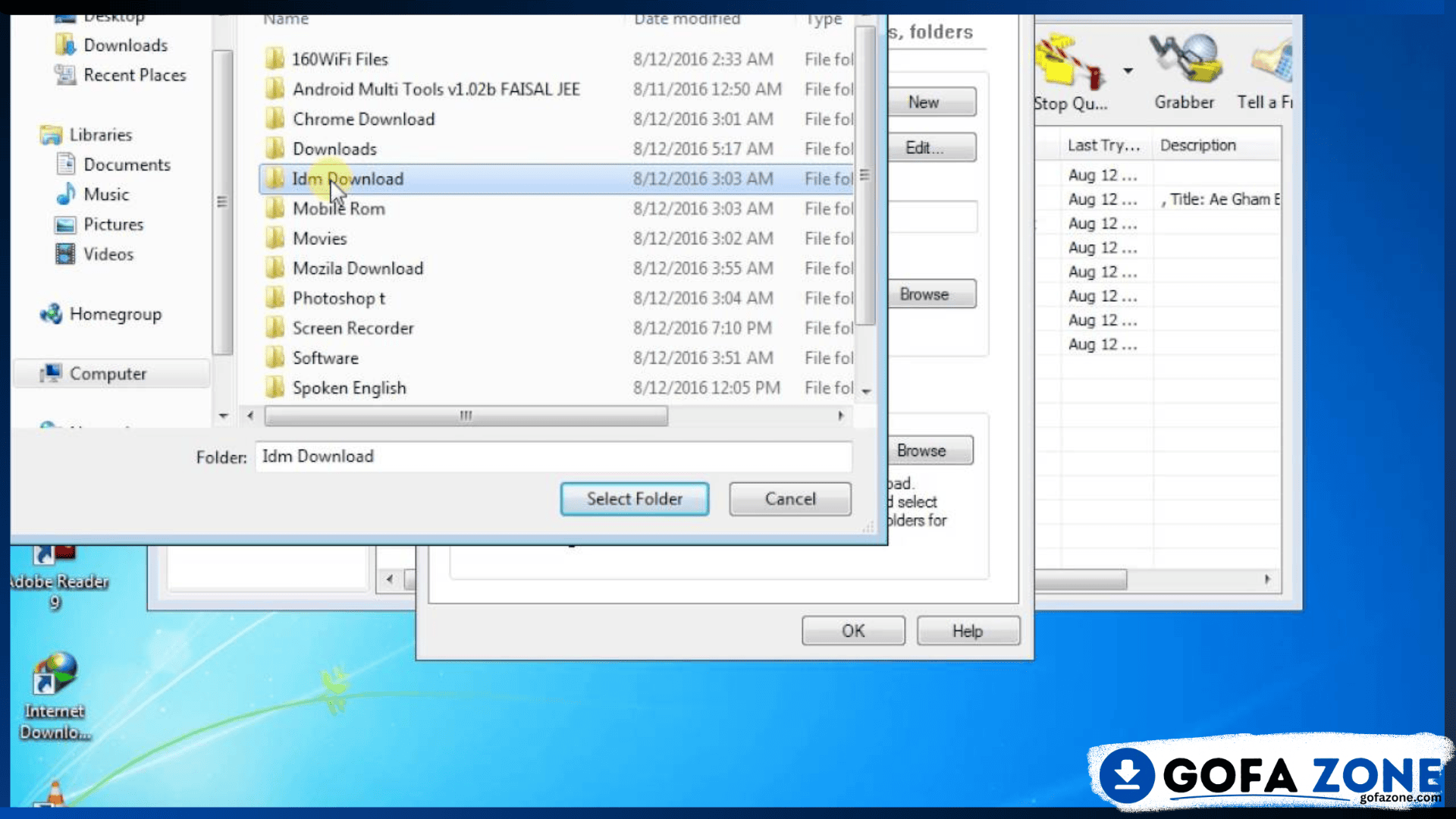Image resolution: width=1456 pixels, height=819 pixels.
Task: Click the file list vertical scrollbar thumb
Action: pyautogui.click(x=865, y=175)
